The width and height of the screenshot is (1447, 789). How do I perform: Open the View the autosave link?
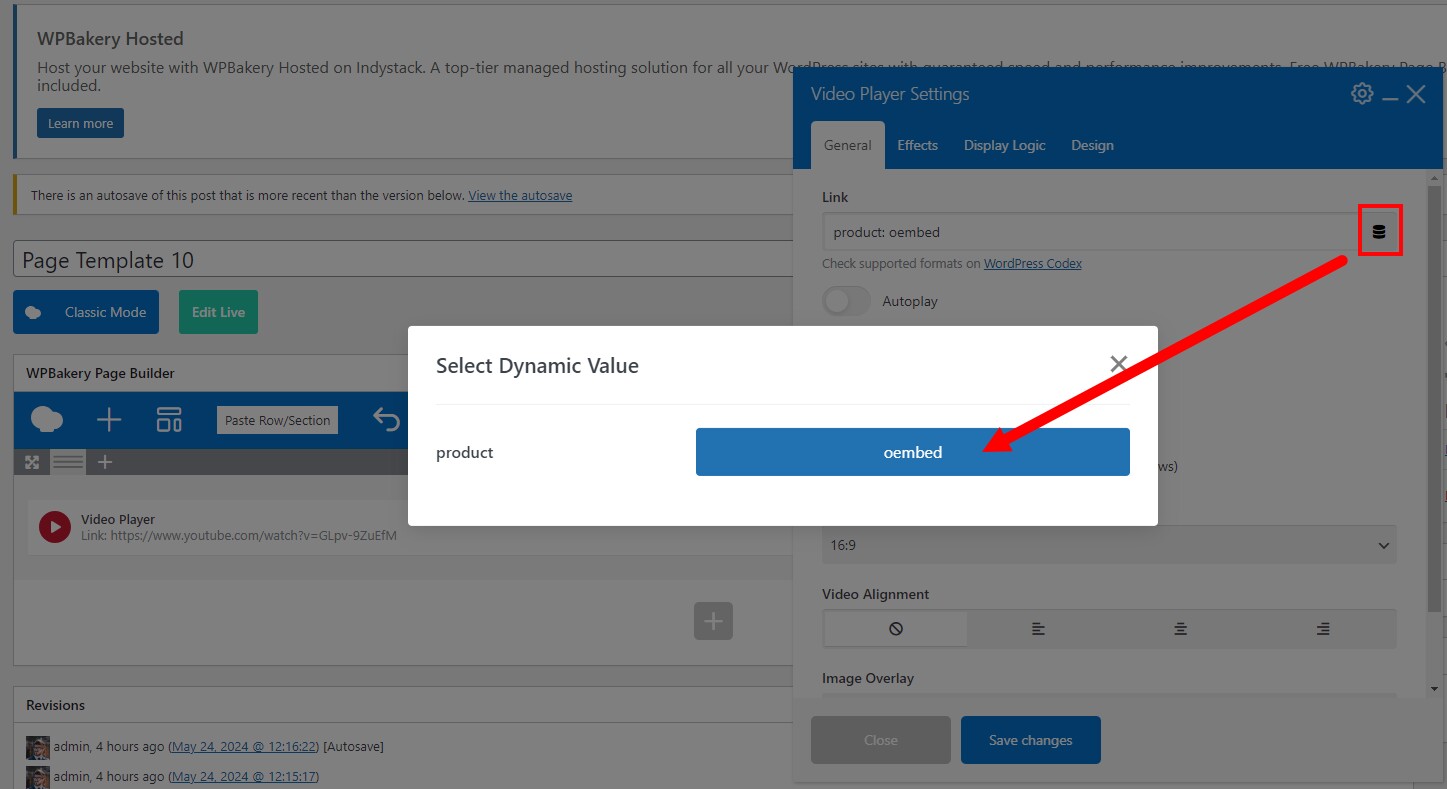520,196
